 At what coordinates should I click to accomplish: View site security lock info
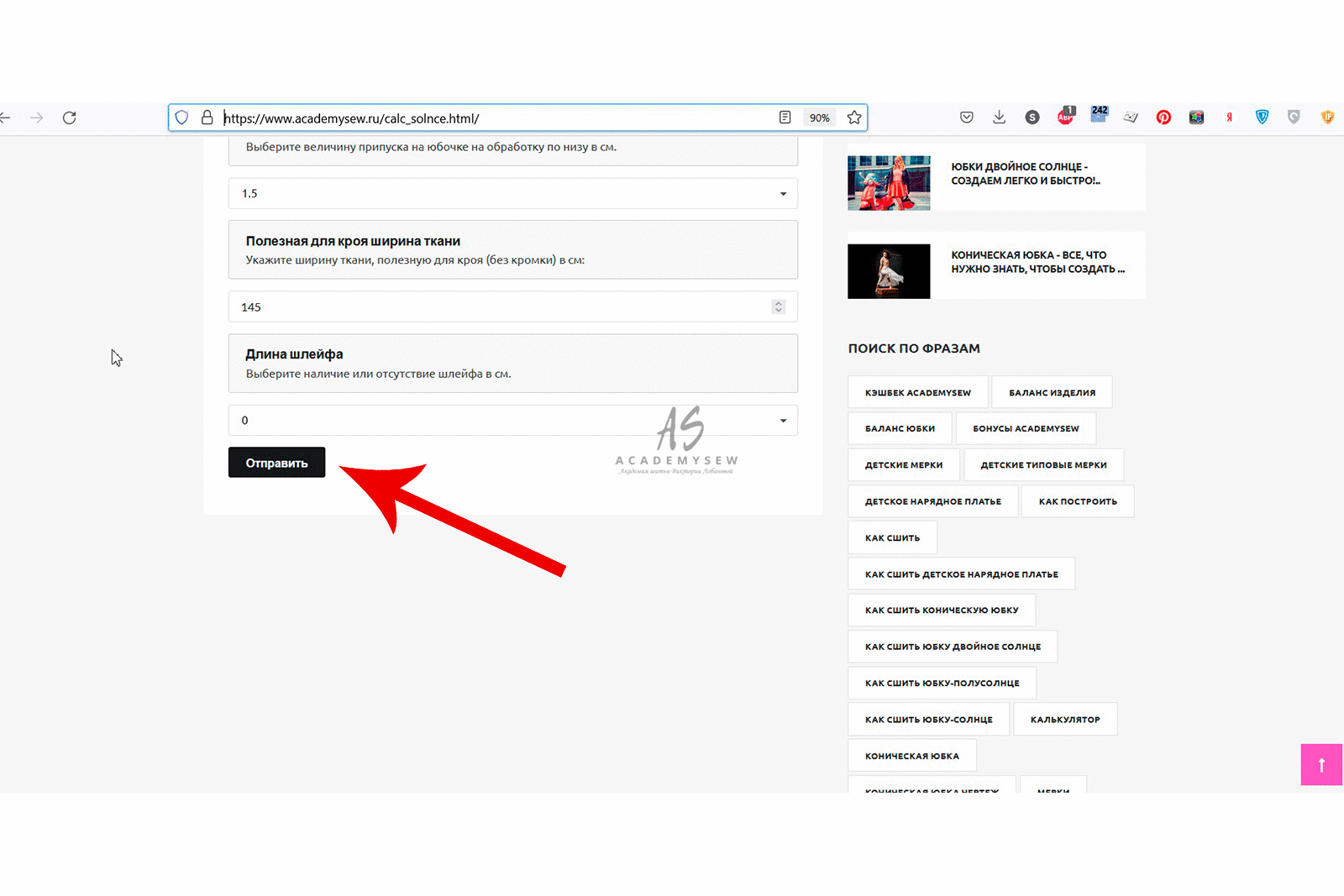pyautogui.click(x=207, y=118)
